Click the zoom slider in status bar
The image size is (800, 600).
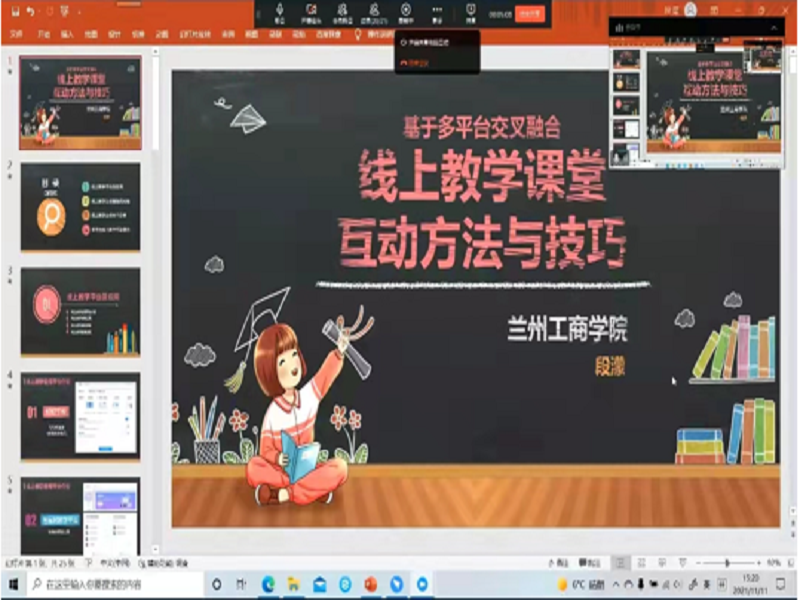tap(727, 563)
